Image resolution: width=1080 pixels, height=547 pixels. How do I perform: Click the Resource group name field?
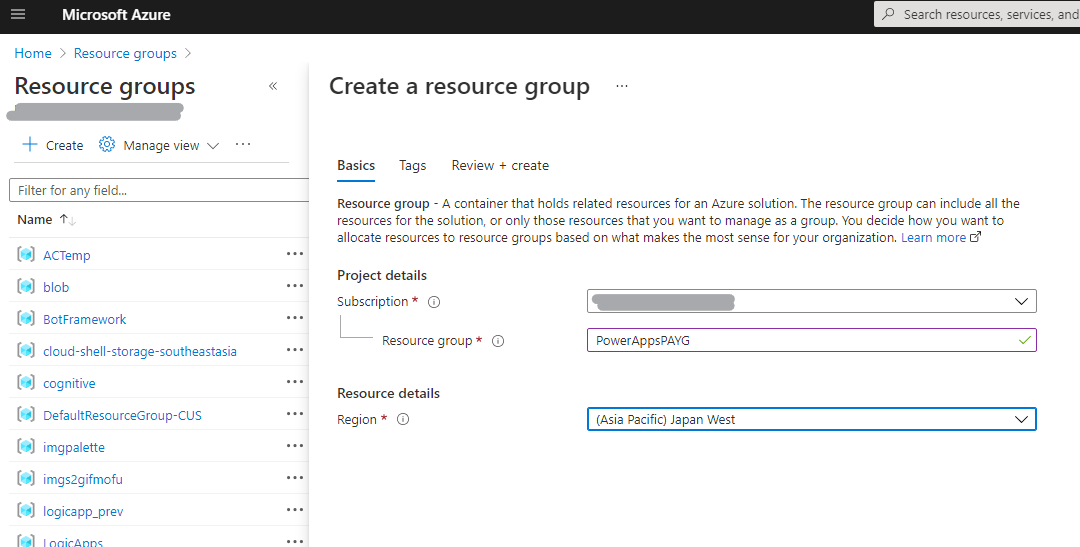point(811,340)
